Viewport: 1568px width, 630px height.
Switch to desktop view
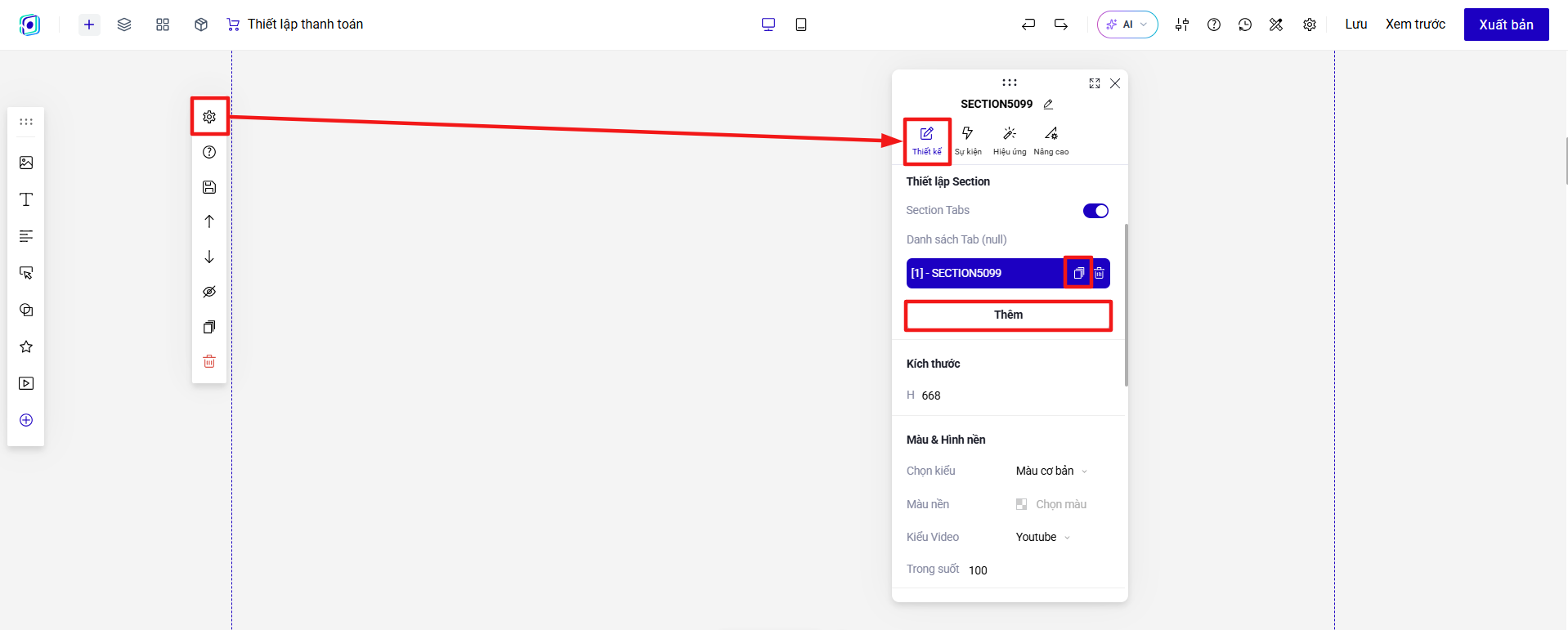click(x=768, y=25)
